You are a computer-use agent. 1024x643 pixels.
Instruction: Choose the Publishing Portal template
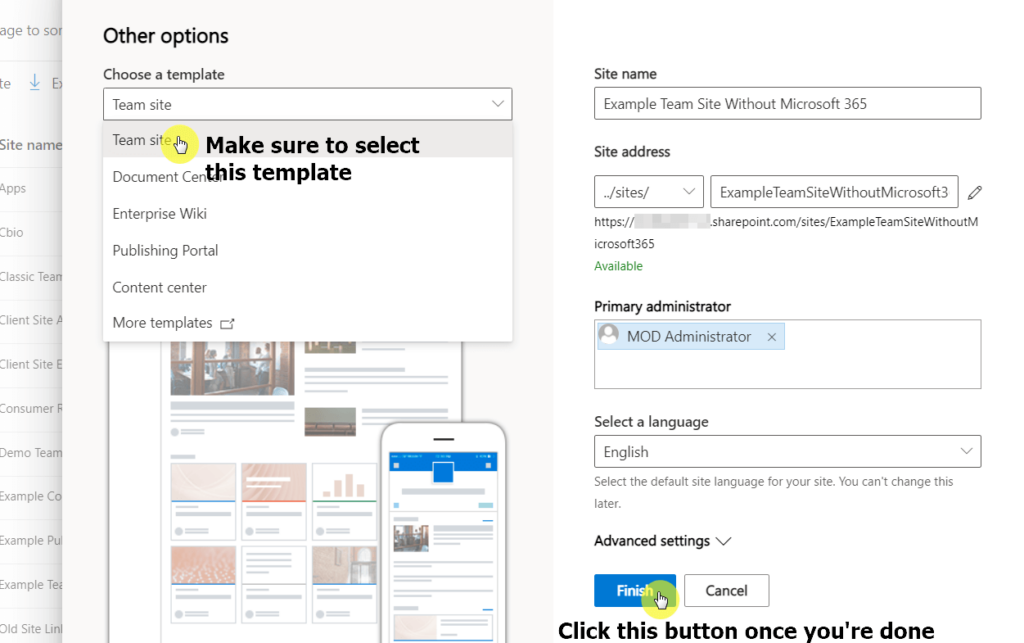tap(307, 251)
